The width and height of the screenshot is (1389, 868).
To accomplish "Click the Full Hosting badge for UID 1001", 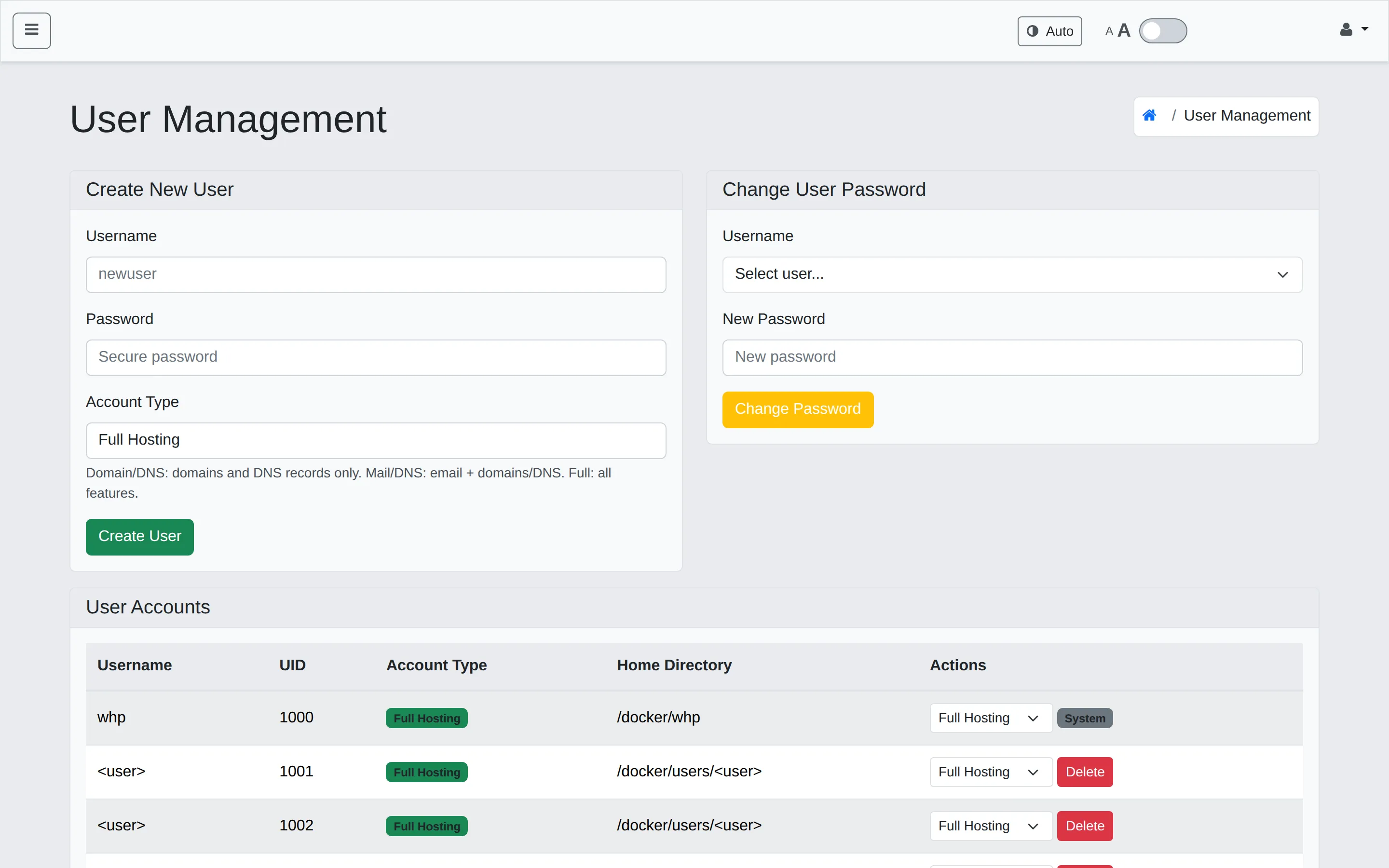I will (426, 772).
